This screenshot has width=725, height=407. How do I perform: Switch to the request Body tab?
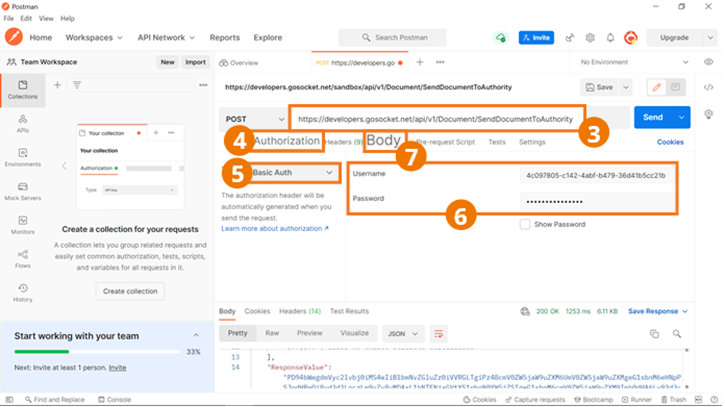click(383, 140)
